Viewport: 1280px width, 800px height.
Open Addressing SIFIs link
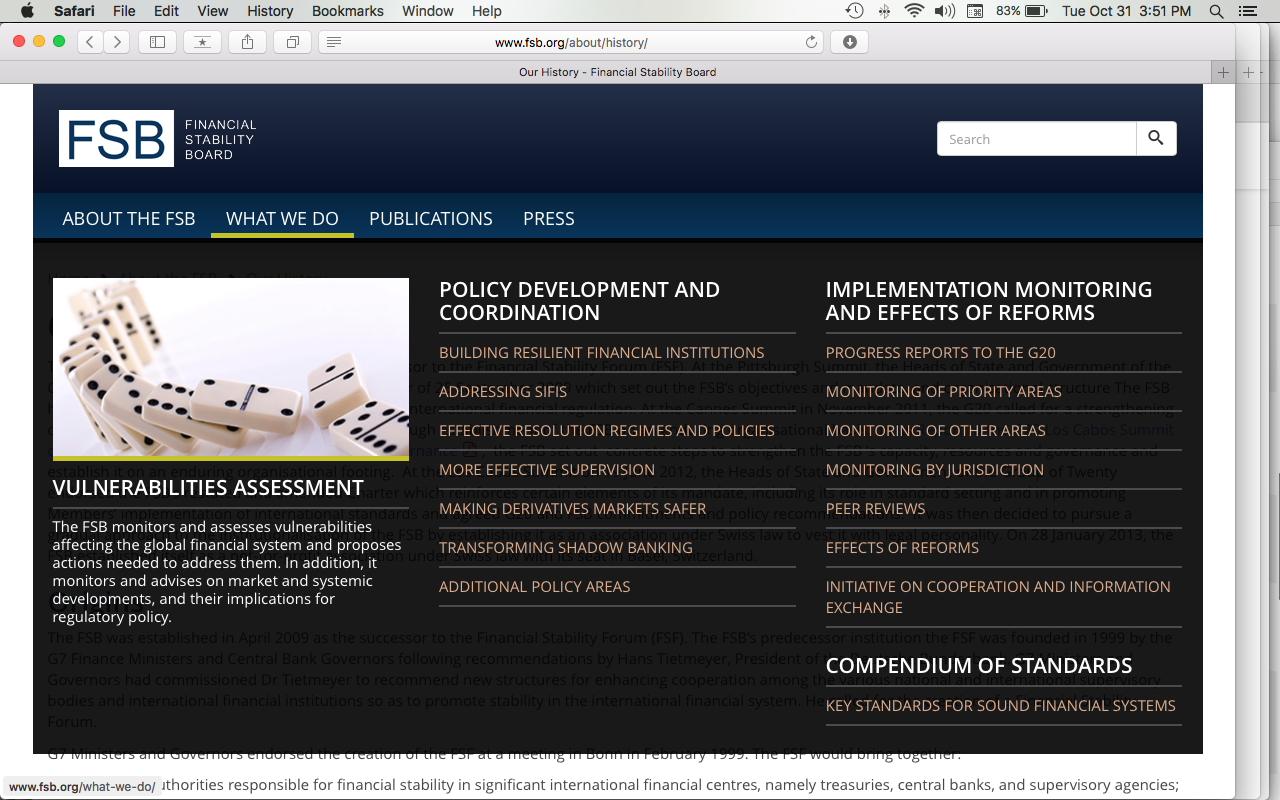503,392
